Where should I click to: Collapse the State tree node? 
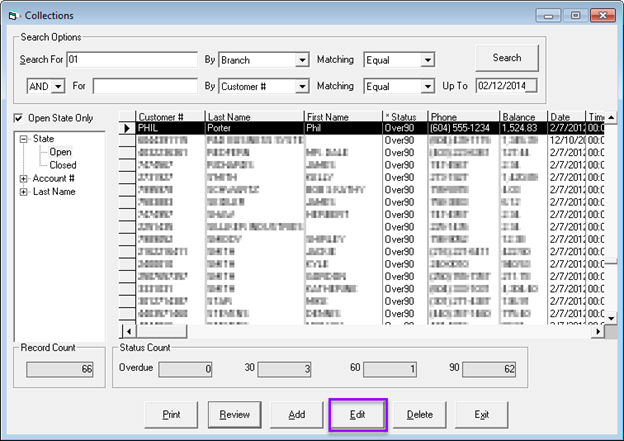click(x=23, y=139)
